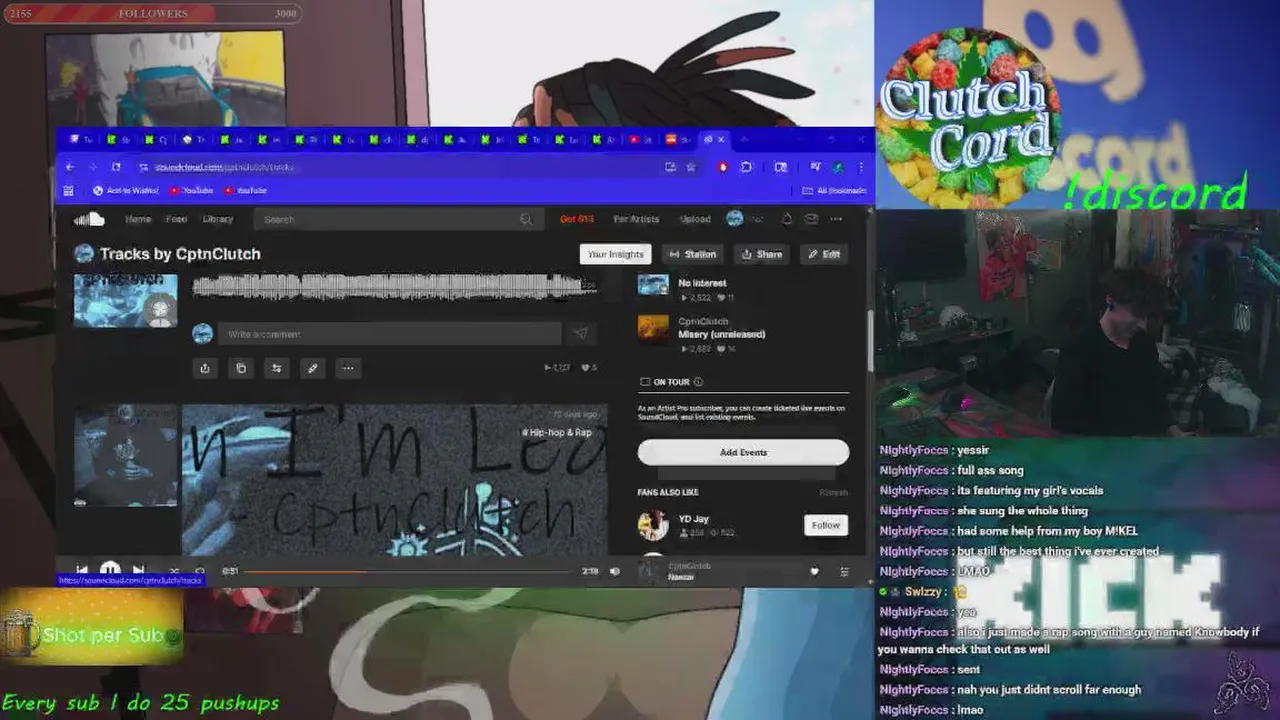Click the copy link icon under the track
The height and width of the screenshot is (720, 1280).
coord(241,368)
